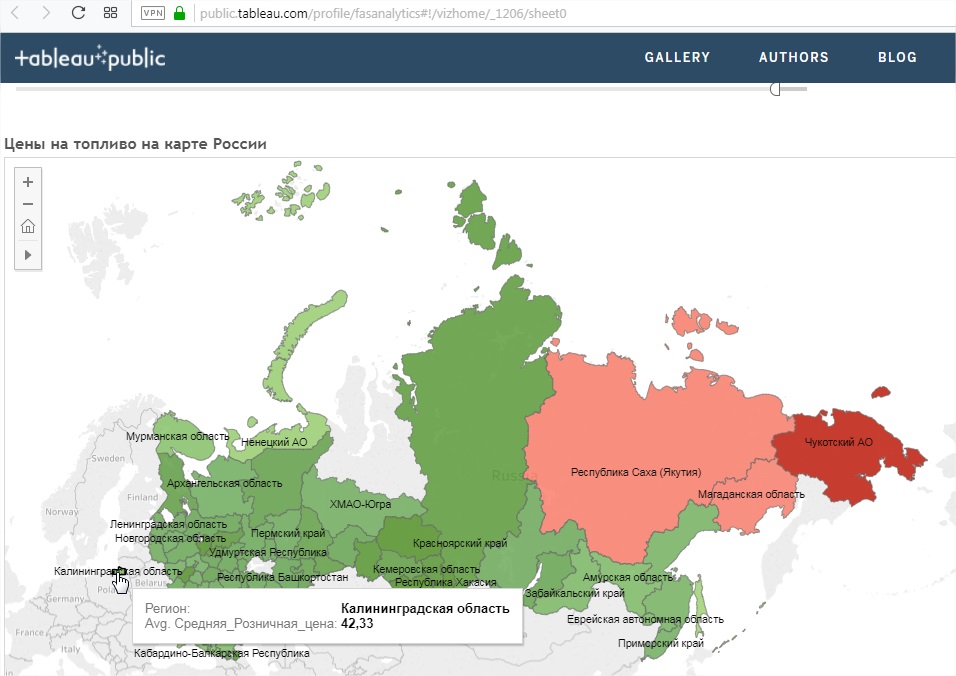Image resolution: width=956 pixels, height=676 pixels.
Task: Click the Приморский край label
Action: pos(660,642)
